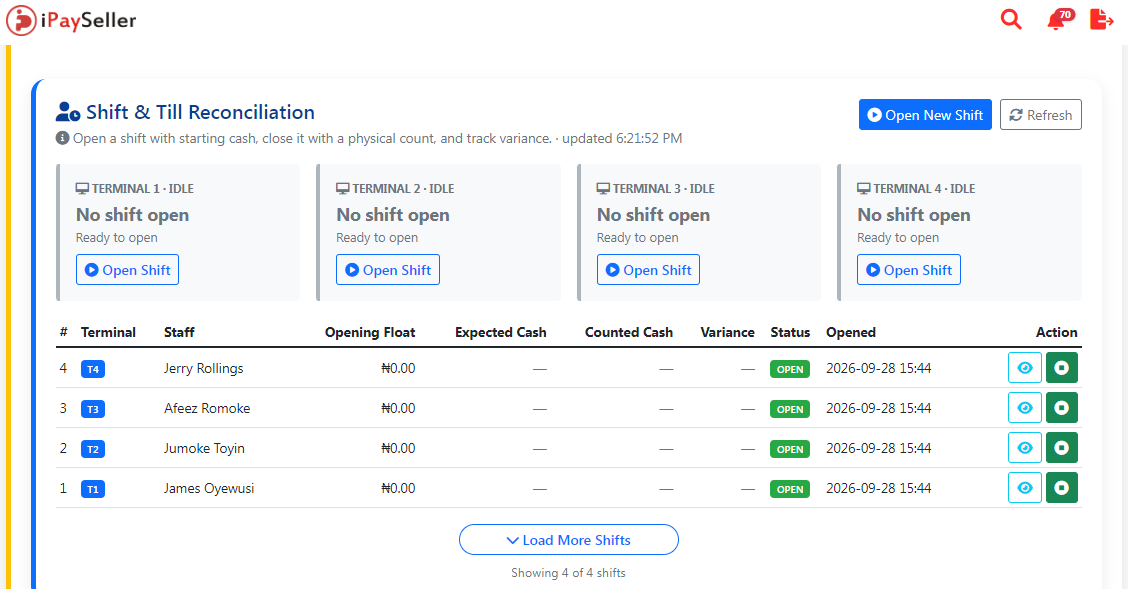The width and height of the screenshot is (1128, 589).
Task: Close shift for Jumoke Toyin
Action: tap(1062, 448)
